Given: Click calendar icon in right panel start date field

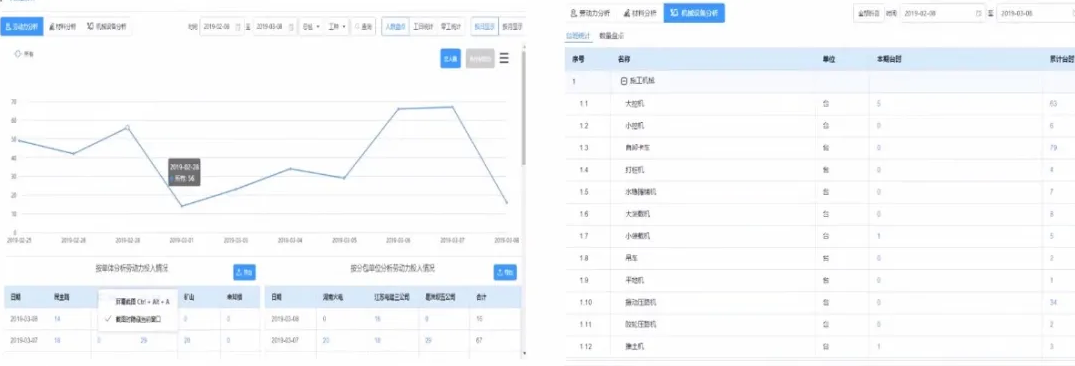Looking at the screenshot, I should pyautogui.click(x=977, y=13).
